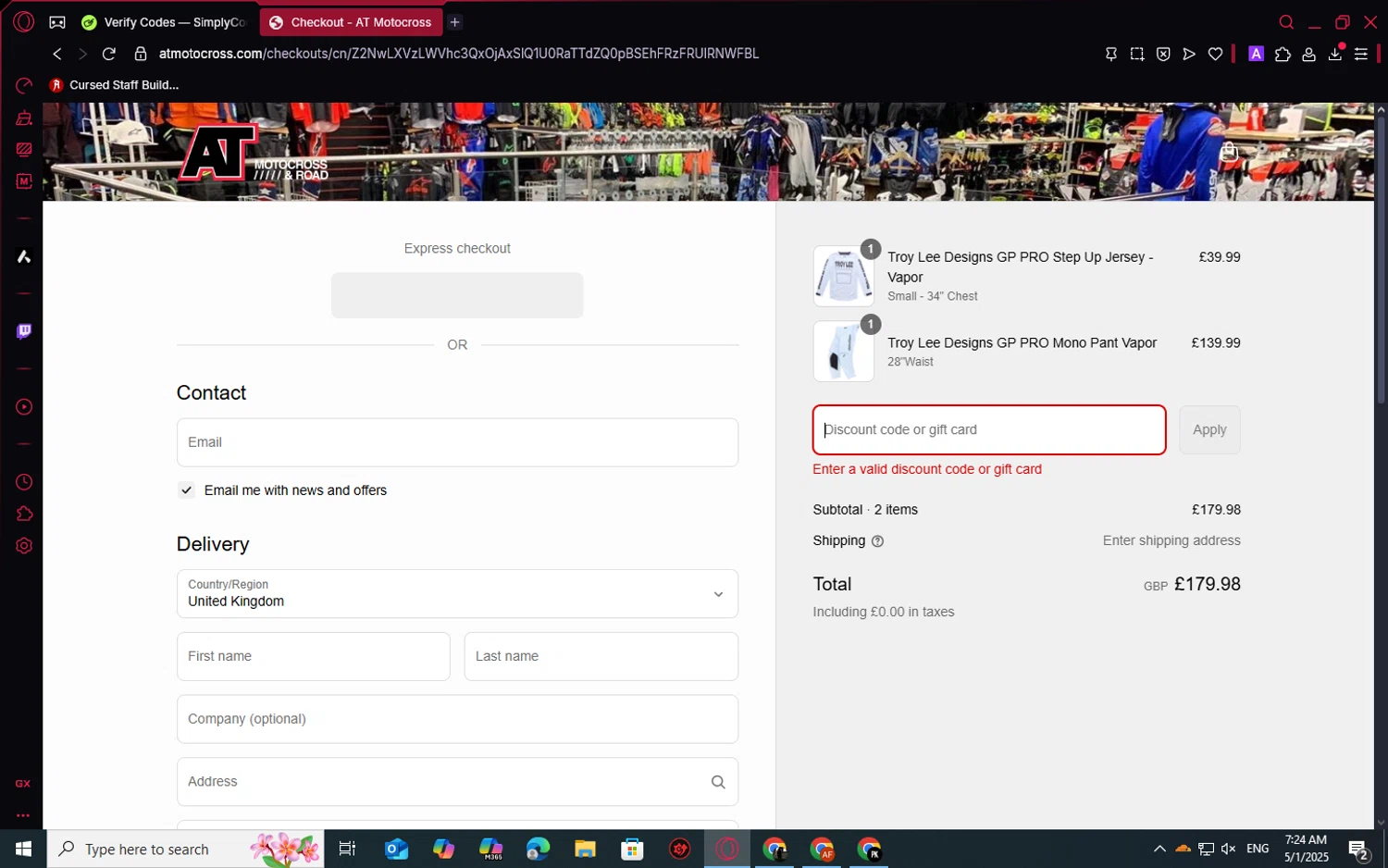Screen dimensions: 1388x868
Task: Click the shipping help question icon
Action: pyautogui.click(x=877, y=541)
